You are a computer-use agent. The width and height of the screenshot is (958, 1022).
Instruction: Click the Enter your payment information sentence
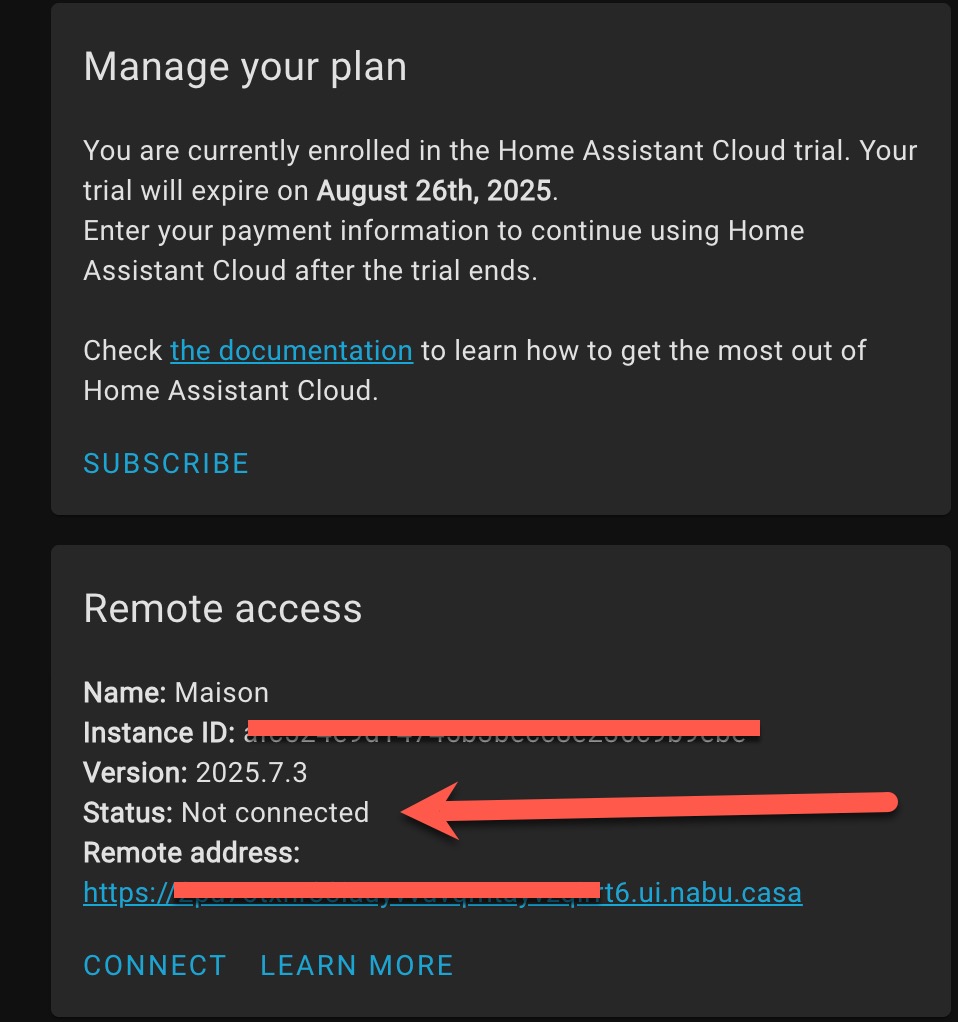pyautogui.click(x=444, y=250)
